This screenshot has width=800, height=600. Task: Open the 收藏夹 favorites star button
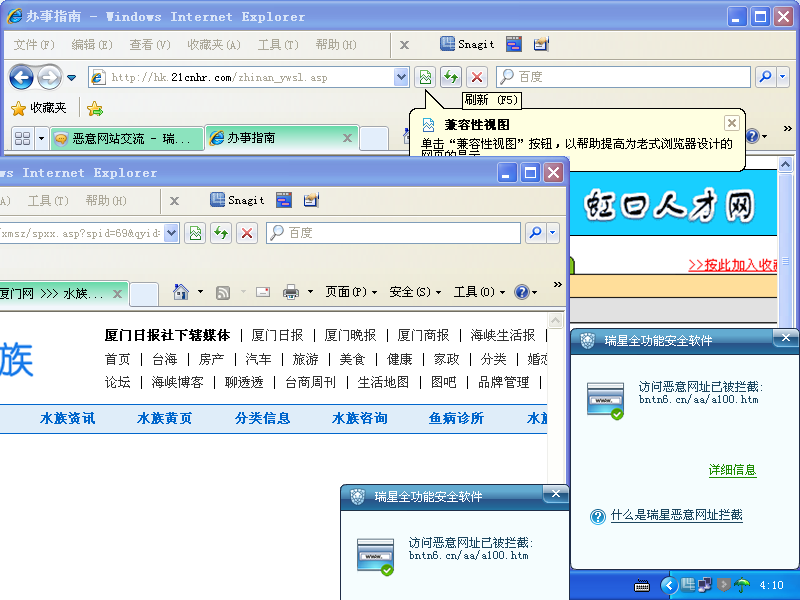[x=39, y=108]
